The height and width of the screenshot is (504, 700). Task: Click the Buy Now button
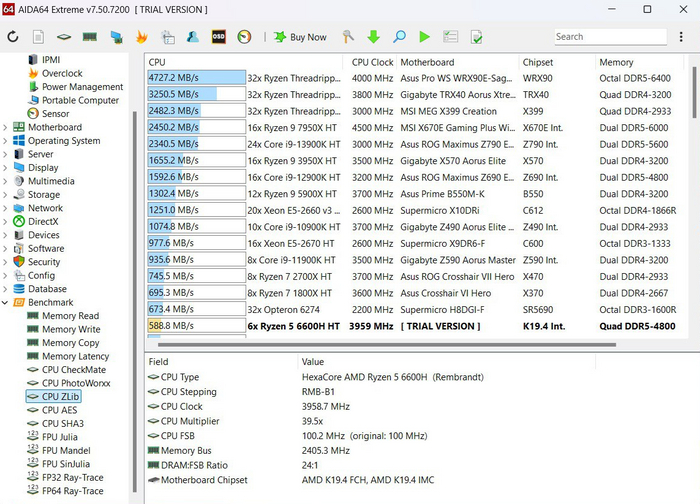click(x=300, y=37)
